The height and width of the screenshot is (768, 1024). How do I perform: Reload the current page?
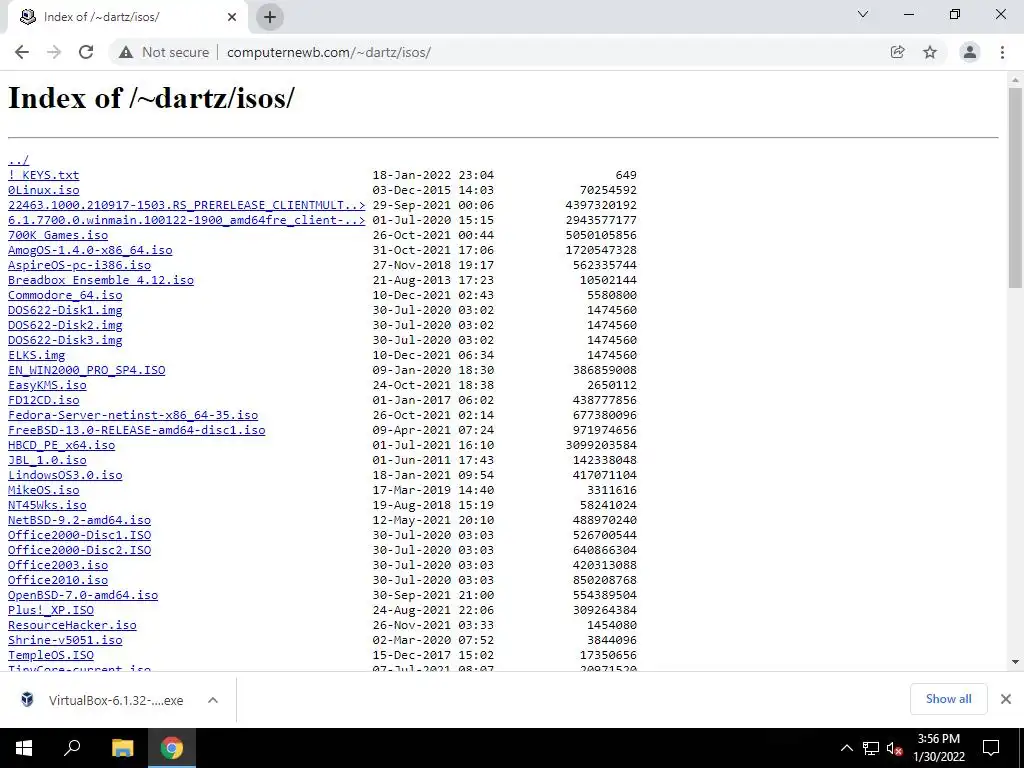[x=86, y=52]
